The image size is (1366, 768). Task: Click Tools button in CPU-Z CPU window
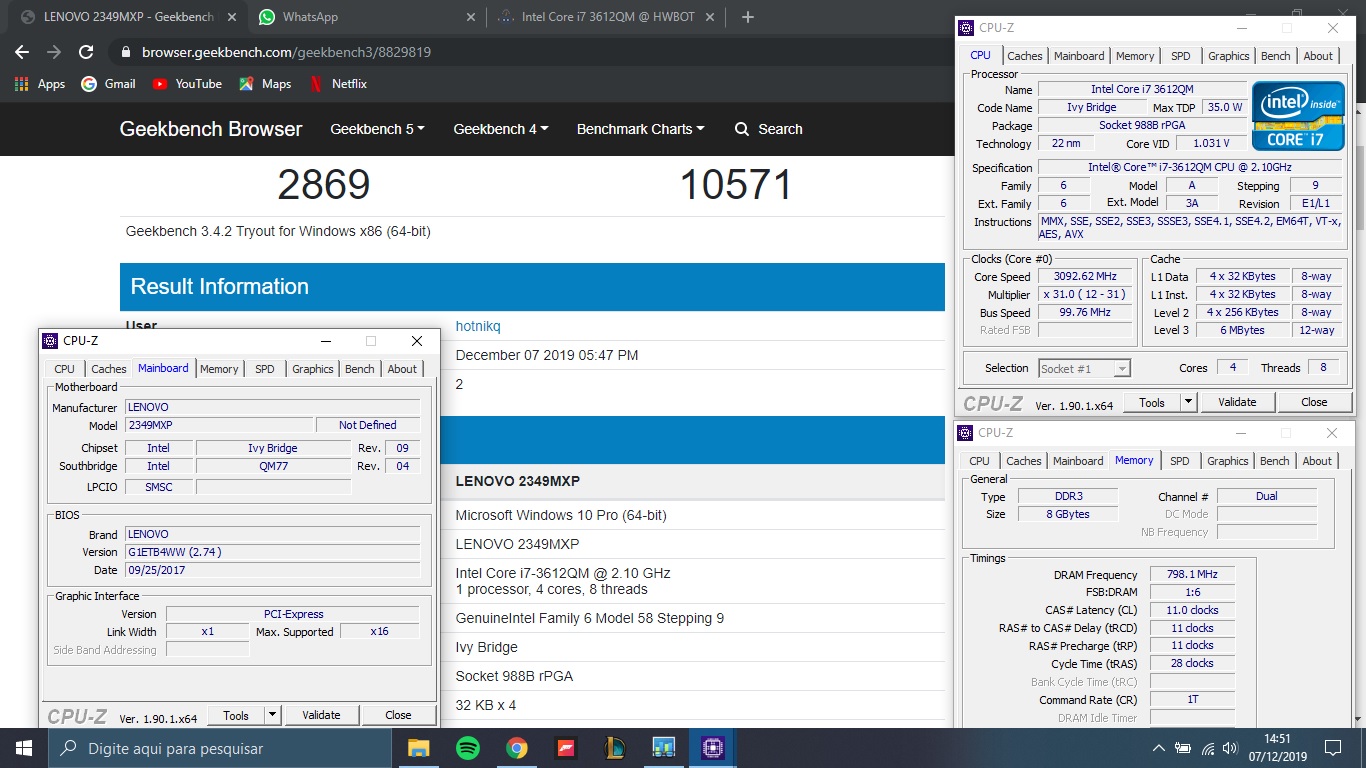click(x=1152, y=402)
